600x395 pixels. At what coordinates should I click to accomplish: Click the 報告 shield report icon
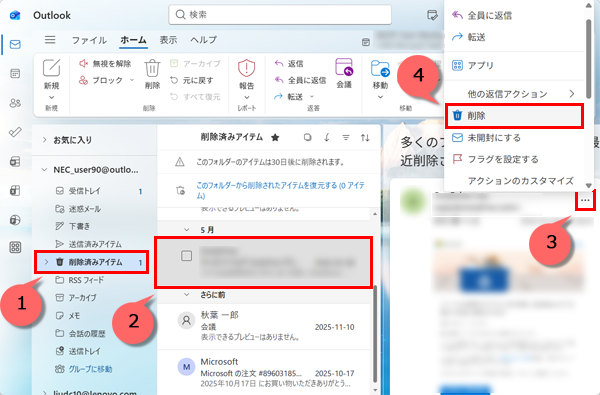tap(246, 69)
